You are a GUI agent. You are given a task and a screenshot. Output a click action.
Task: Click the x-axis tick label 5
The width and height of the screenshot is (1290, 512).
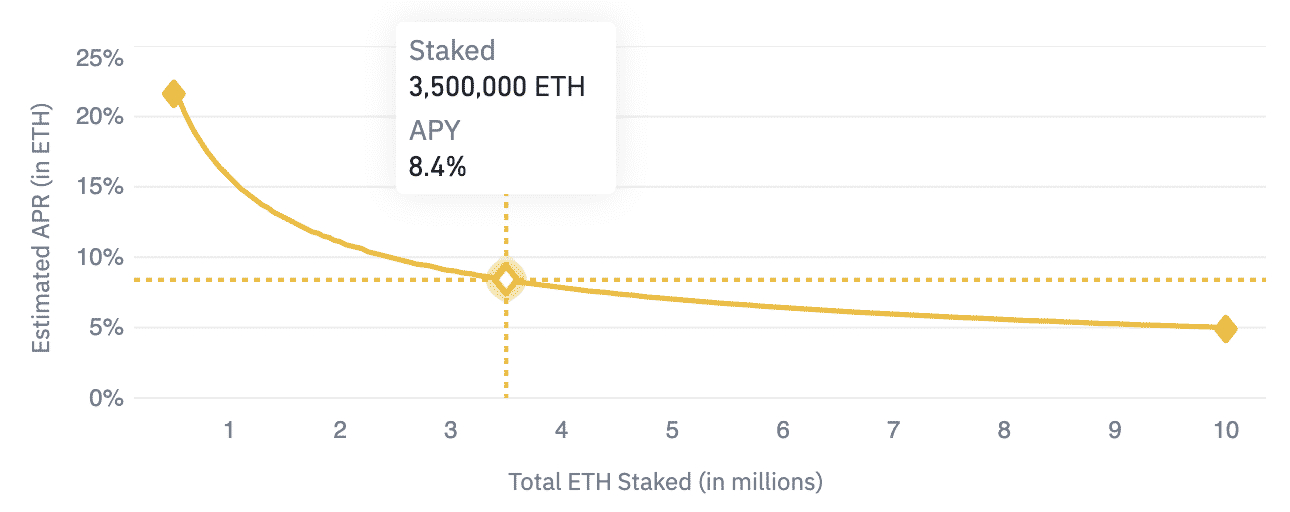click(672, 430)
